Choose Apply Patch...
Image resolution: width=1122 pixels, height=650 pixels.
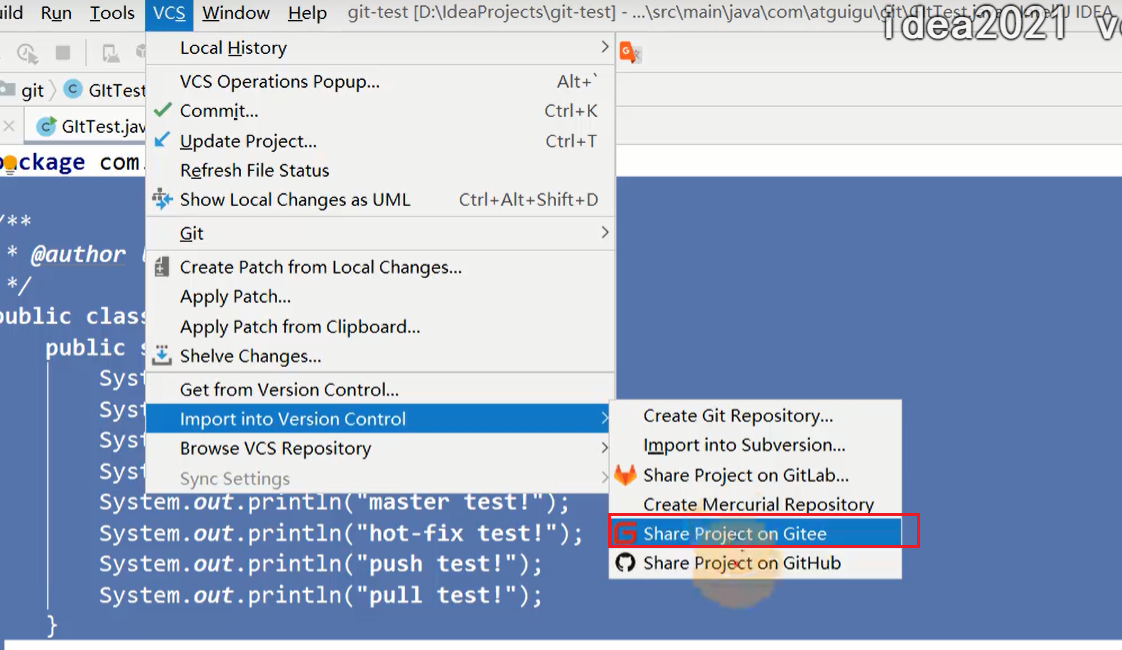380,296
